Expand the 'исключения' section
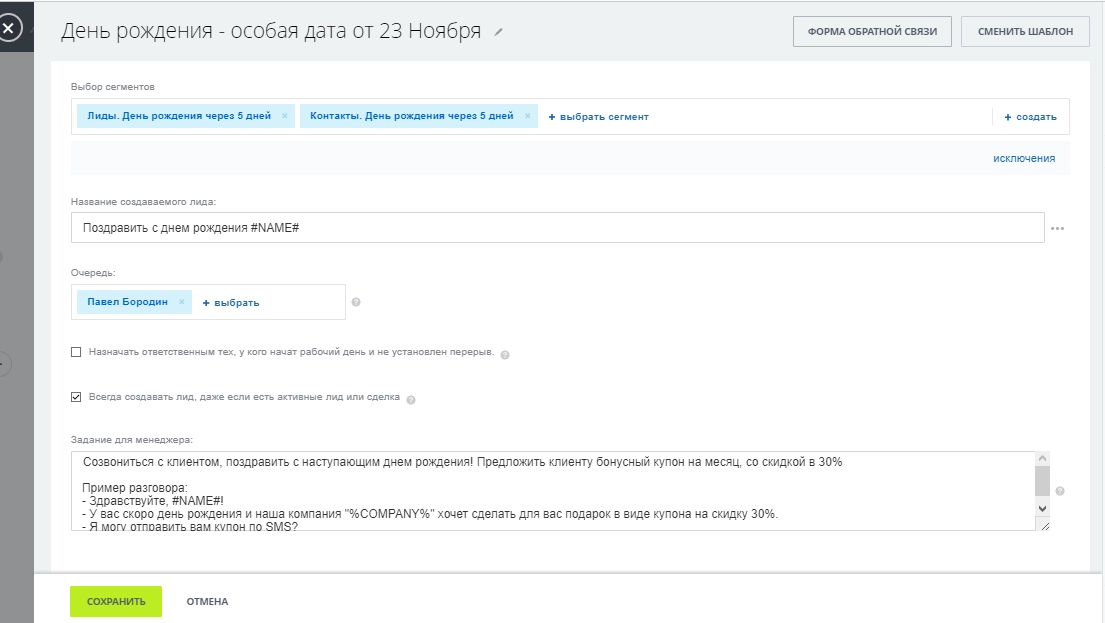This screenshot has width=1105, height=623. coord(1023,158)
